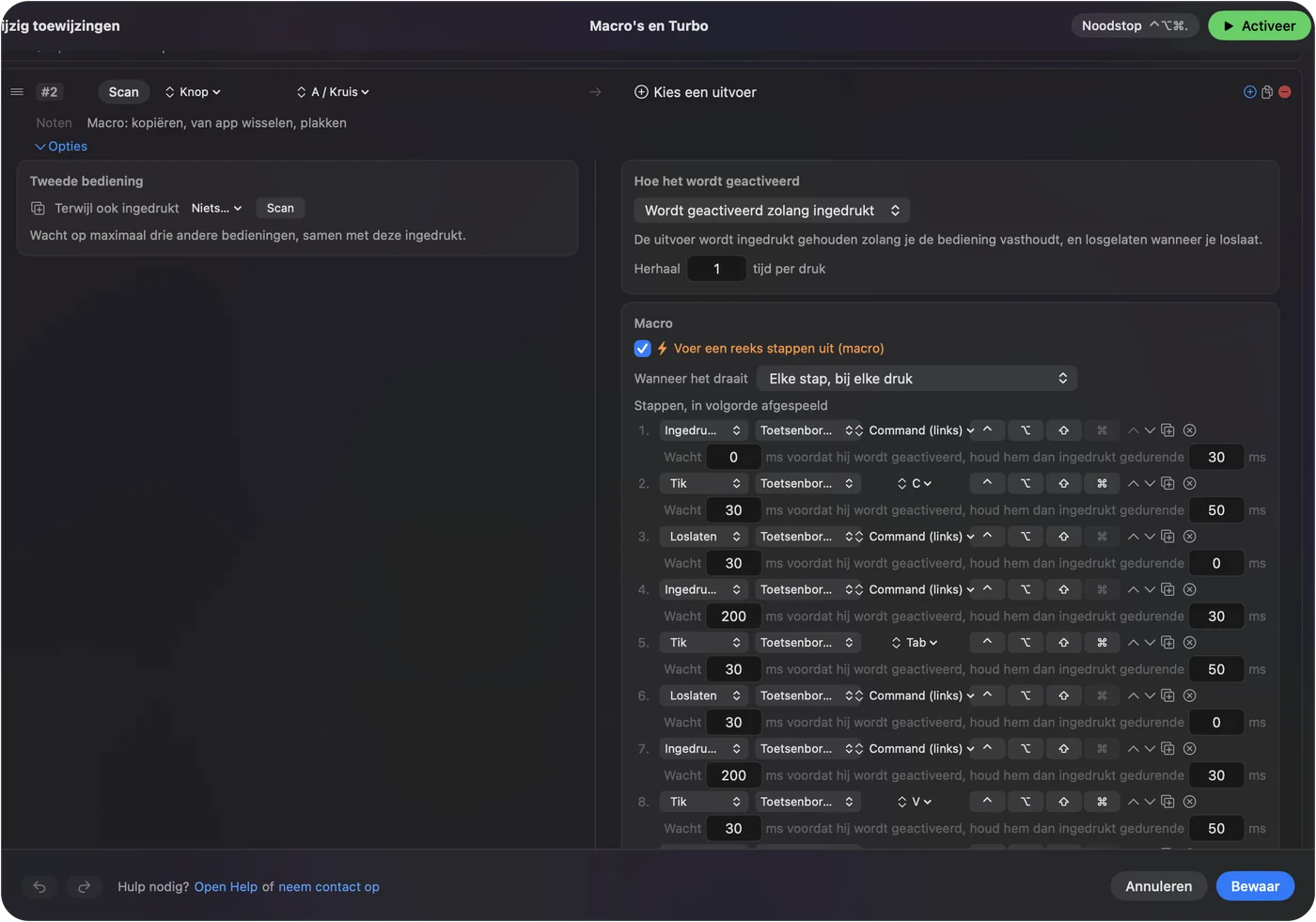The height and width of the screenshot is (922, 1316).
Task: Remove macro step 5 with its circled x
Action: point(1190,643)
